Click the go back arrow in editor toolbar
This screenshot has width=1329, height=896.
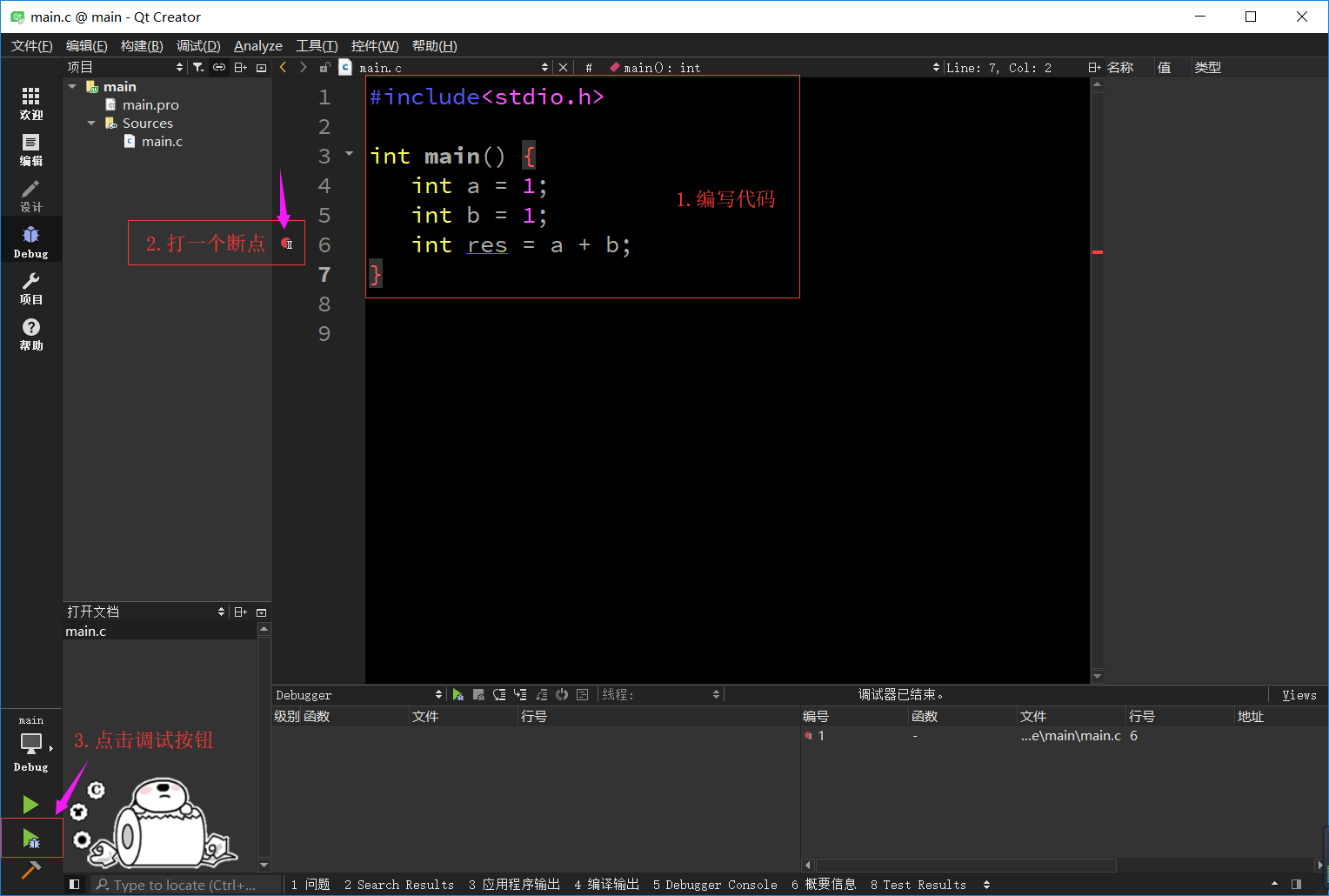284,67
